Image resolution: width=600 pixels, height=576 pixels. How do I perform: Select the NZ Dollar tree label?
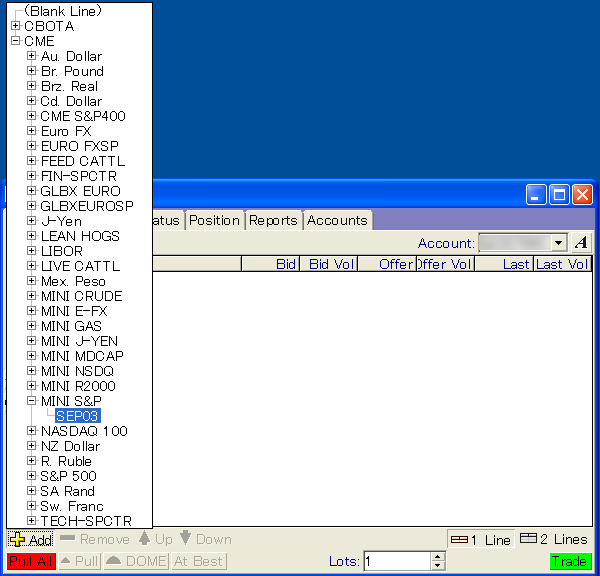click(x=71, y=446)
